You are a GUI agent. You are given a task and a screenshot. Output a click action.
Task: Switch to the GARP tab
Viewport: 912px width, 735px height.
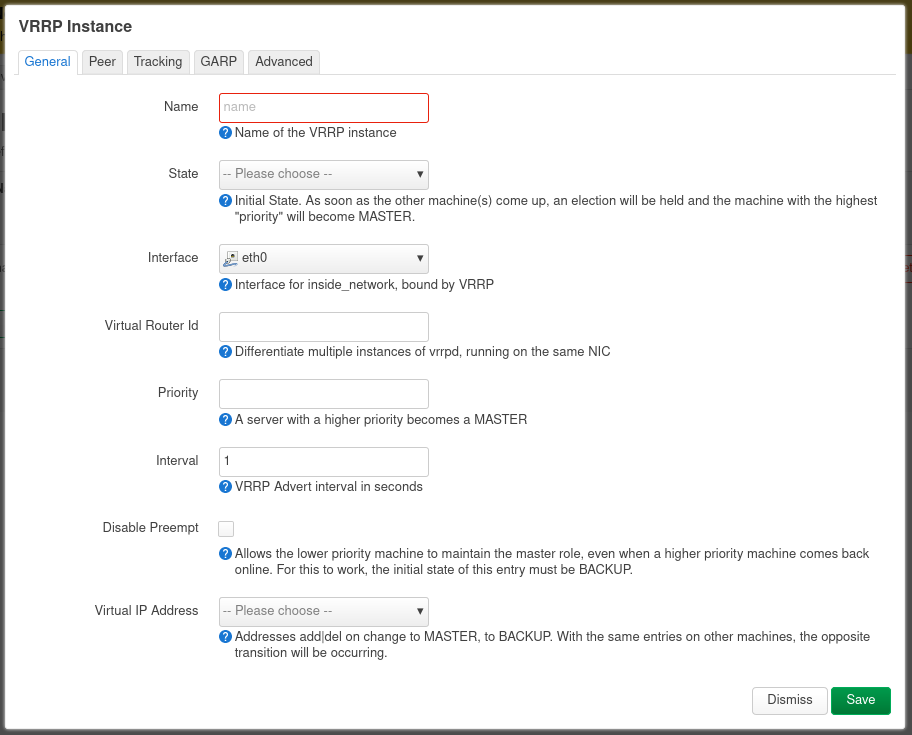click(219, 62)
